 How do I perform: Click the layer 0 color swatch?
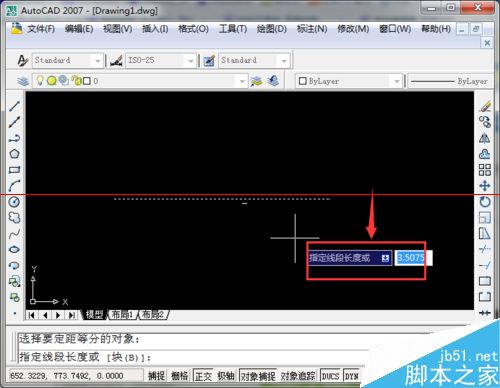point(86,81)
